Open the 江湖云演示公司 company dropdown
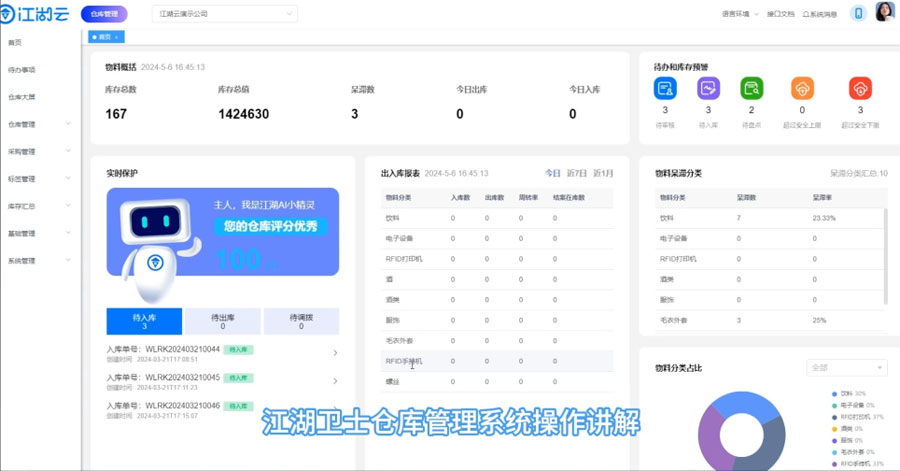 (x=226, y=14)
